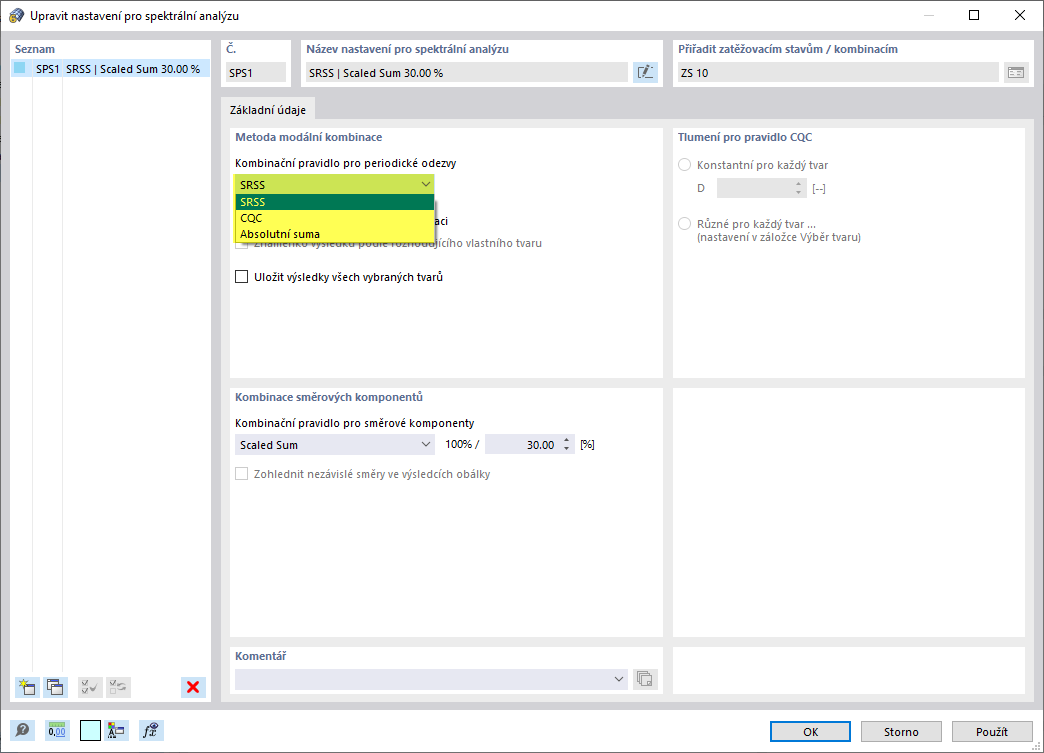Click the damping D value field
The width and height of the screenshot is (1044, 753).
coord(755,188)
